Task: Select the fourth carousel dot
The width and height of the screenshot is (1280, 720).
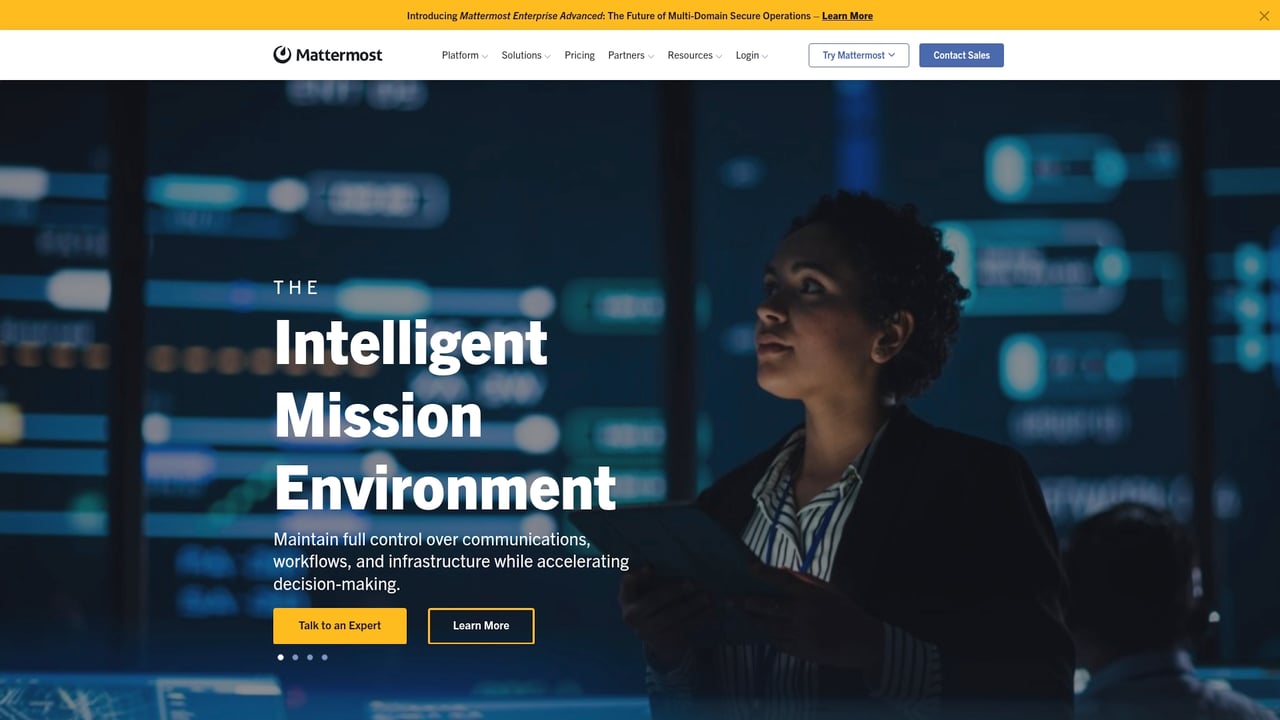Action: (324, 657)
